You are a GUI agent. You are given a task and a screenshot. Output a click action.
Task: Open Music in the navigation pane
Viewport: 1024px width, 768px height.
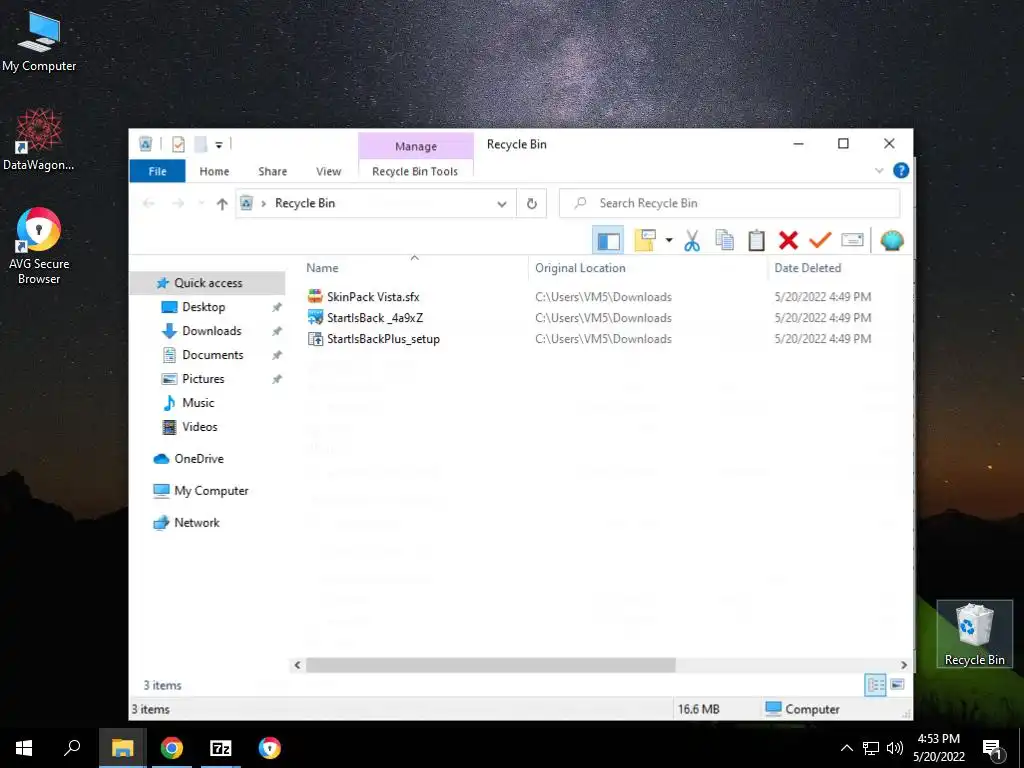[198, 403]
